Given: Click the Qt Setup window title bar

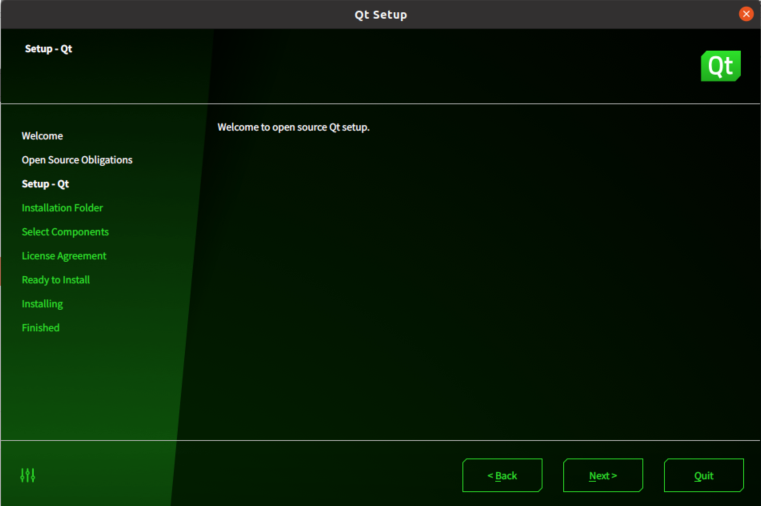Looking at the screenshot, I should point(380,15).
